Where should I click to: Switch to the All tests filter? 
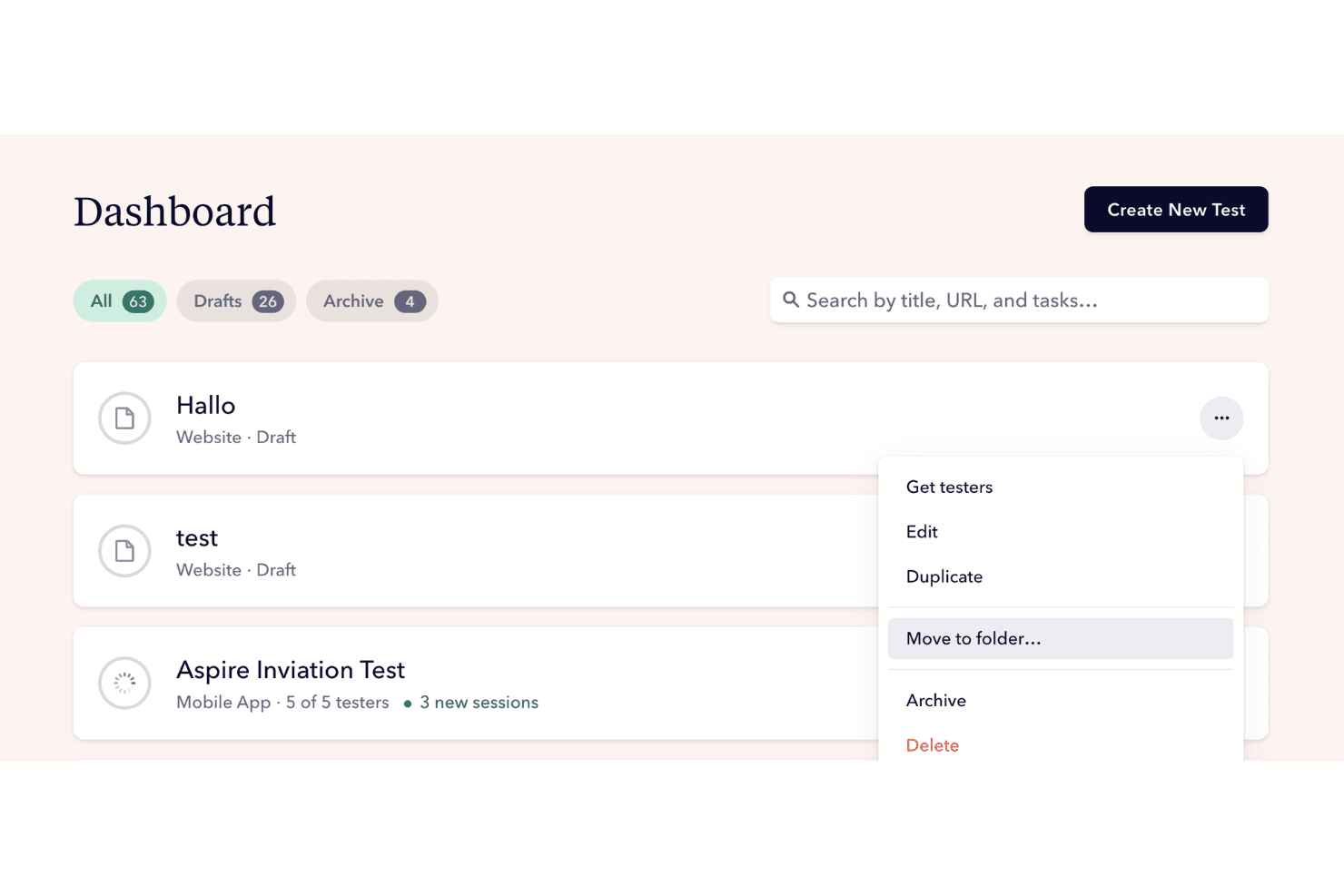[x=120, y=301]
